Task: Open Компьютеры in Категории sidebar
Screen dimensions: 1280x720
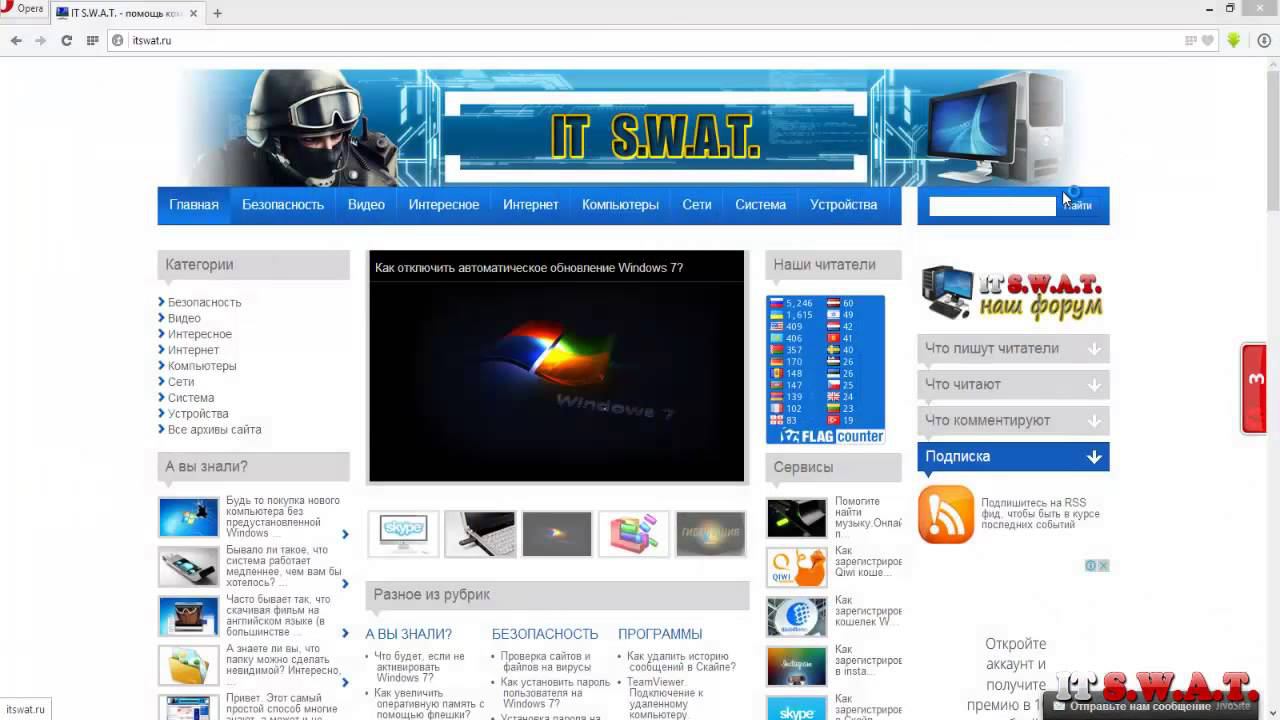Action: (x=202, y=366)
